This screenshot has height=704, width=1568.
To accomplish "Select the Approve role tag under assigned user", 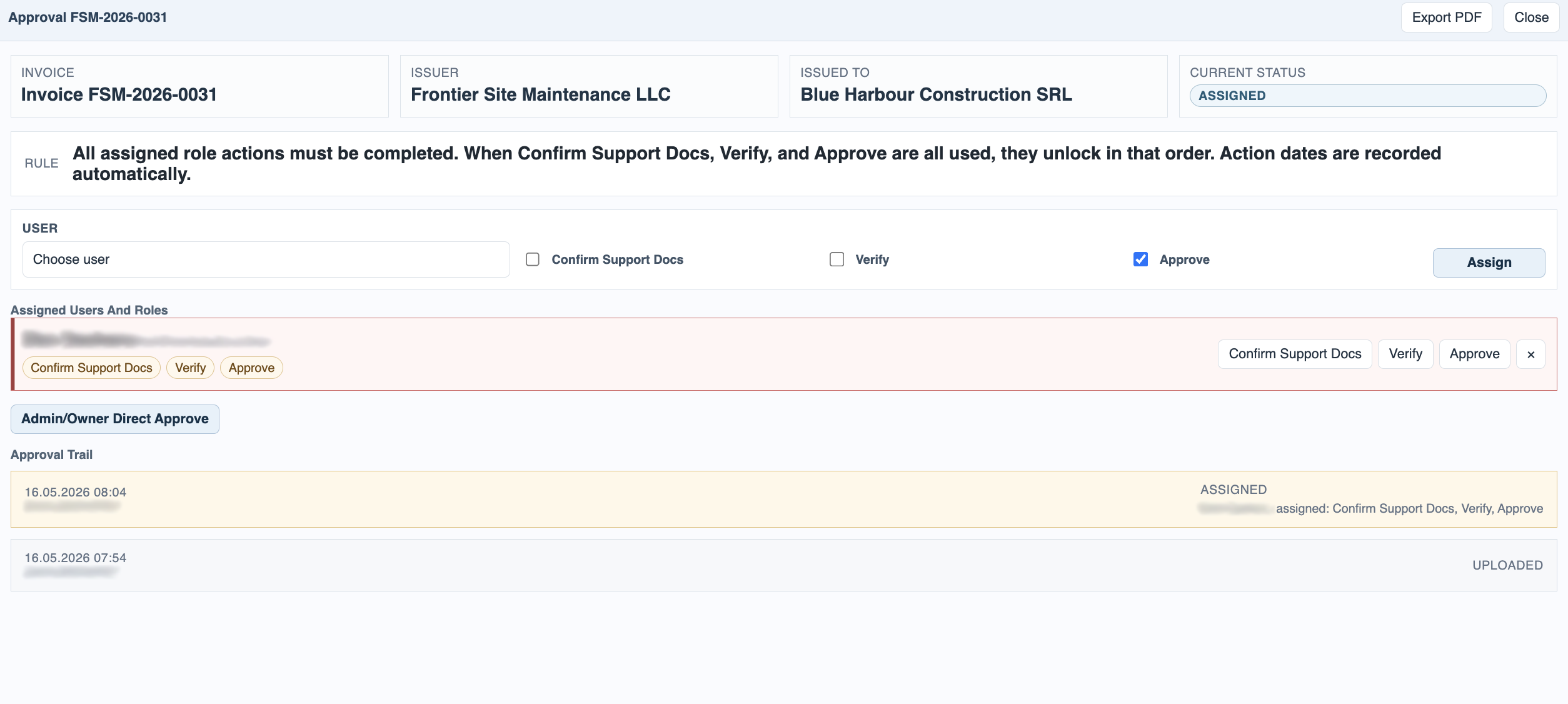I will pyautogui.click(x=251, y=368).
